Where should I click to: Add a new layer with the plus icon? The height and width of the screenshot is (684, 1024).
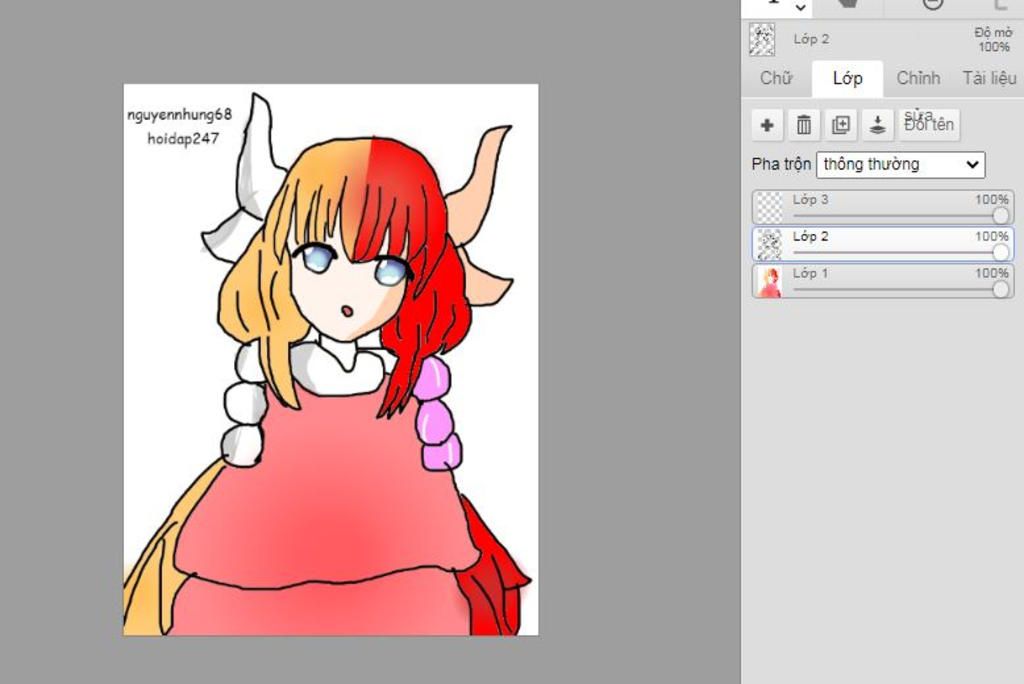[767, 125]
